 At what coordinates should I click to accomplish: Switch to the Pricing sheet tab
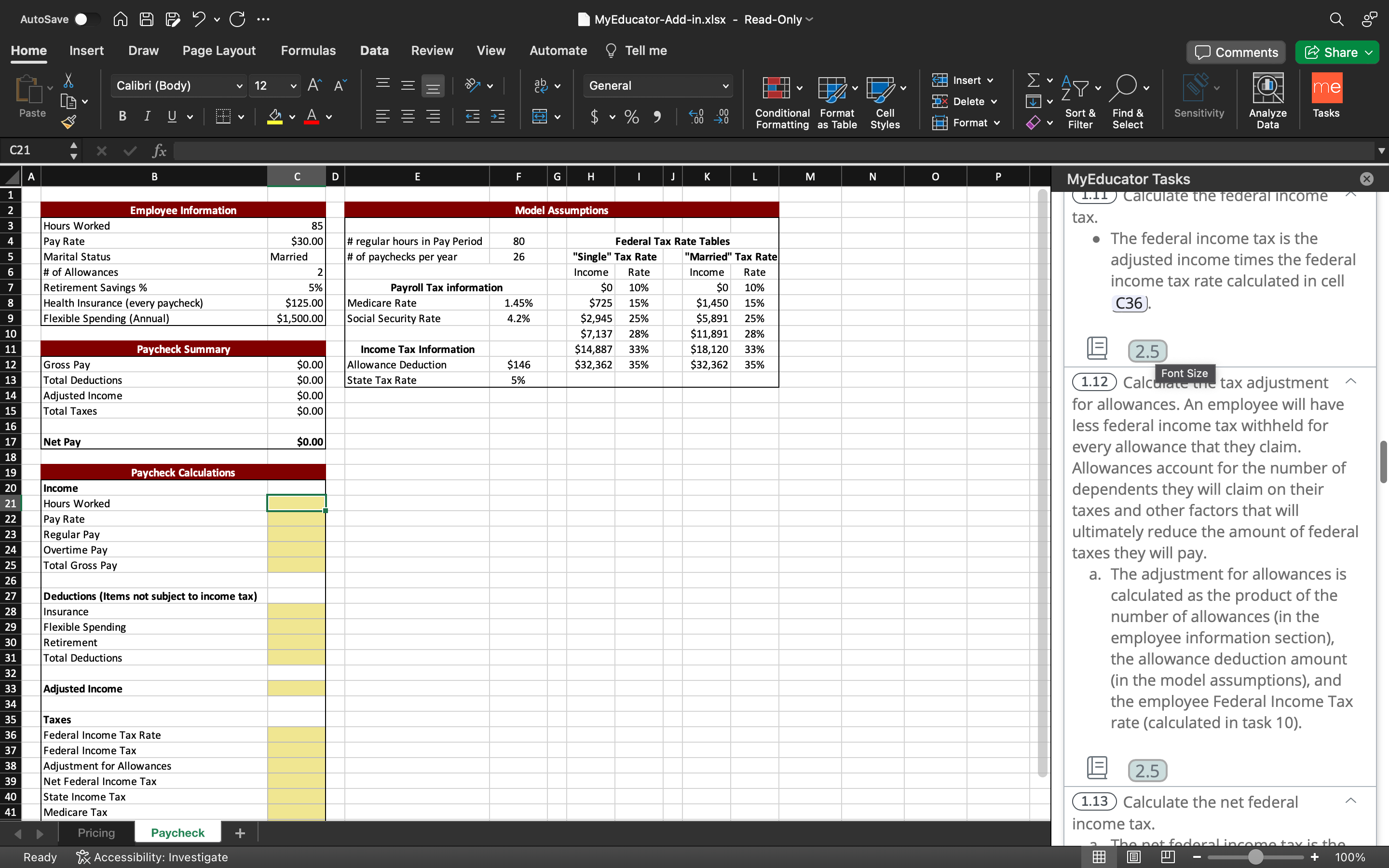pyautogui.click(x=96, y=833)
